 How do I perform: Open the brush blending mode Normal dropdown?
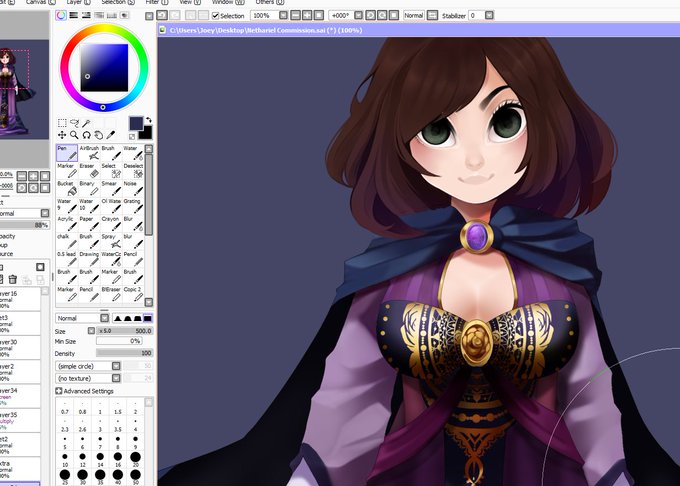pyautogui.click(x=105, y=318)
